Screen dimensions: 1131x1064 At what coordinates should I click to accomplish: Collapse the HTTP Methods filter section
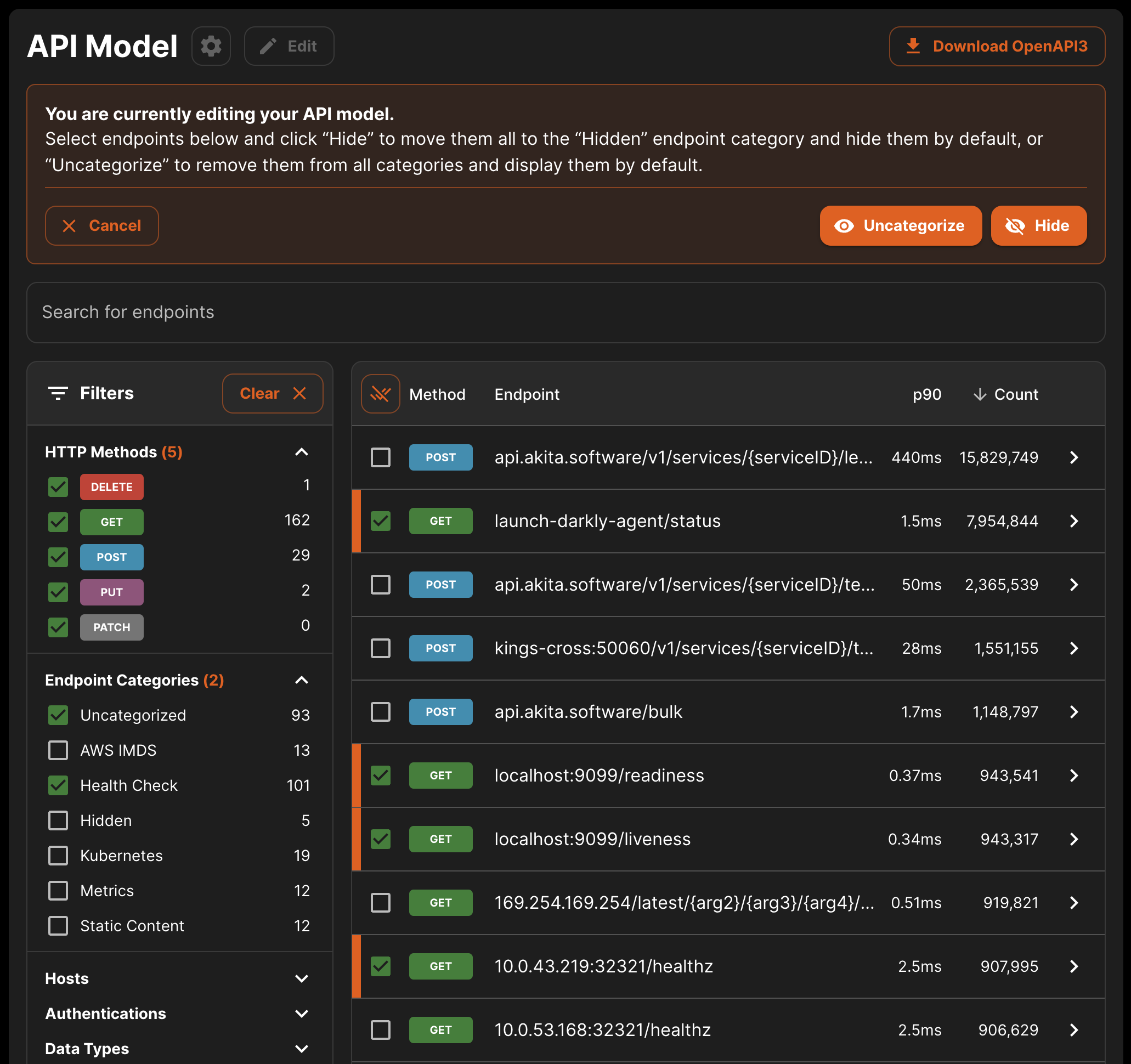click(302, 452)
